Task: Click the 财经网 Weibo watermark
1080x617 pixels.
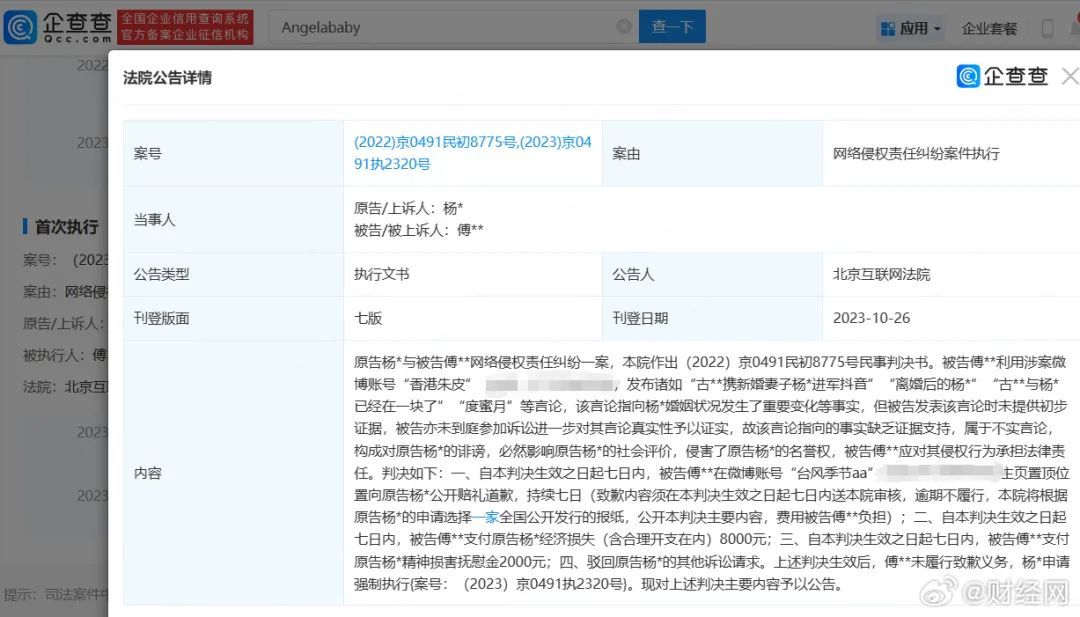Action: pyautogui.click(x=1010, y=594)
